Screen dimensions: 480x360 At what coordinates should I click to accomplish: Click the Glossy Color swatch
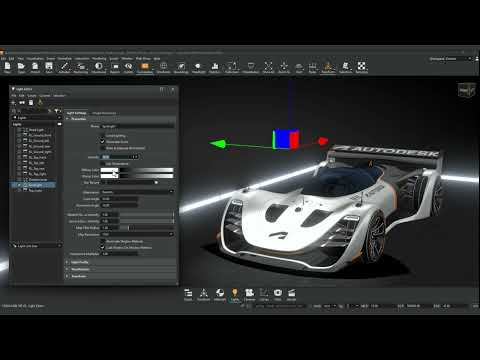coord(109,176)
